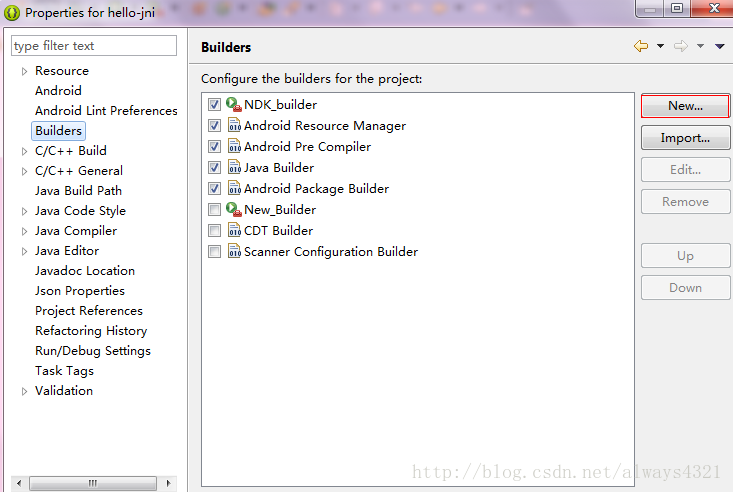The width and height of the screenshot is (733, 492).
Task: Expand the Validation tree node
Action: 24,391
